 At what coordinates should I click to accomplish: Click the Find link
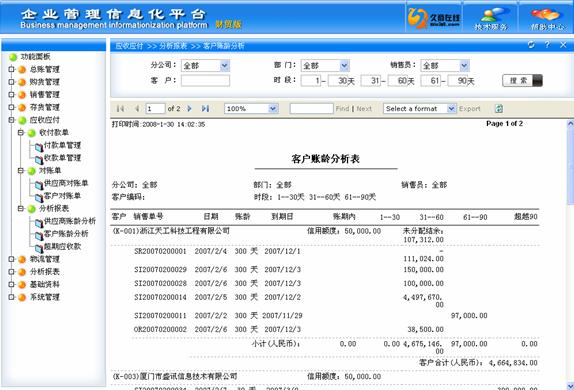[x=342, y=109]
